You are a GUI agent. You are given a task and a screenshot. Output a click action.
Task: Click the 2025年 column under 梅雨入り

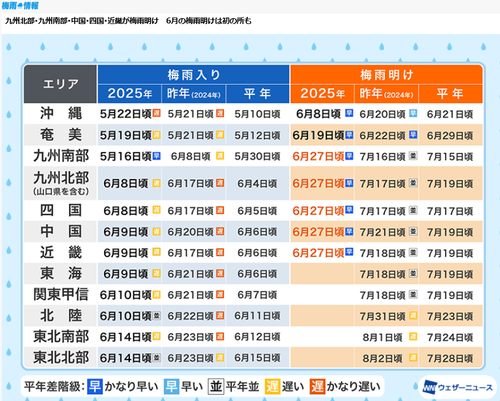(x=129, y=94)
